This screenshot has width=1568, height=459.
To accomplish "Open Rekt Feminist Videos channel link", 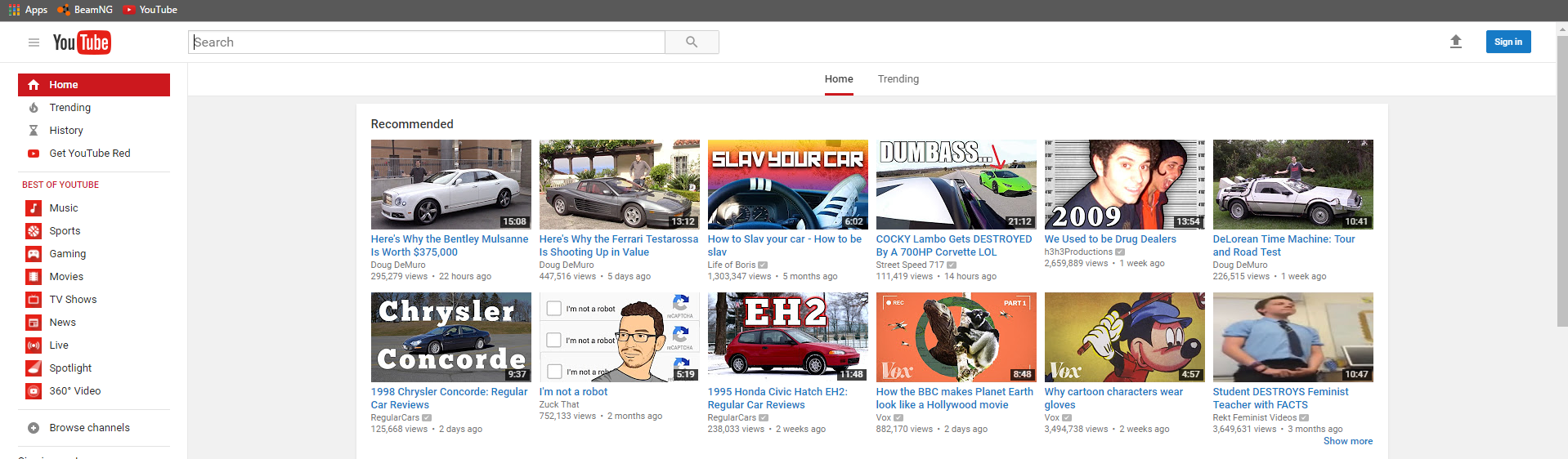I will point(1255,417).
